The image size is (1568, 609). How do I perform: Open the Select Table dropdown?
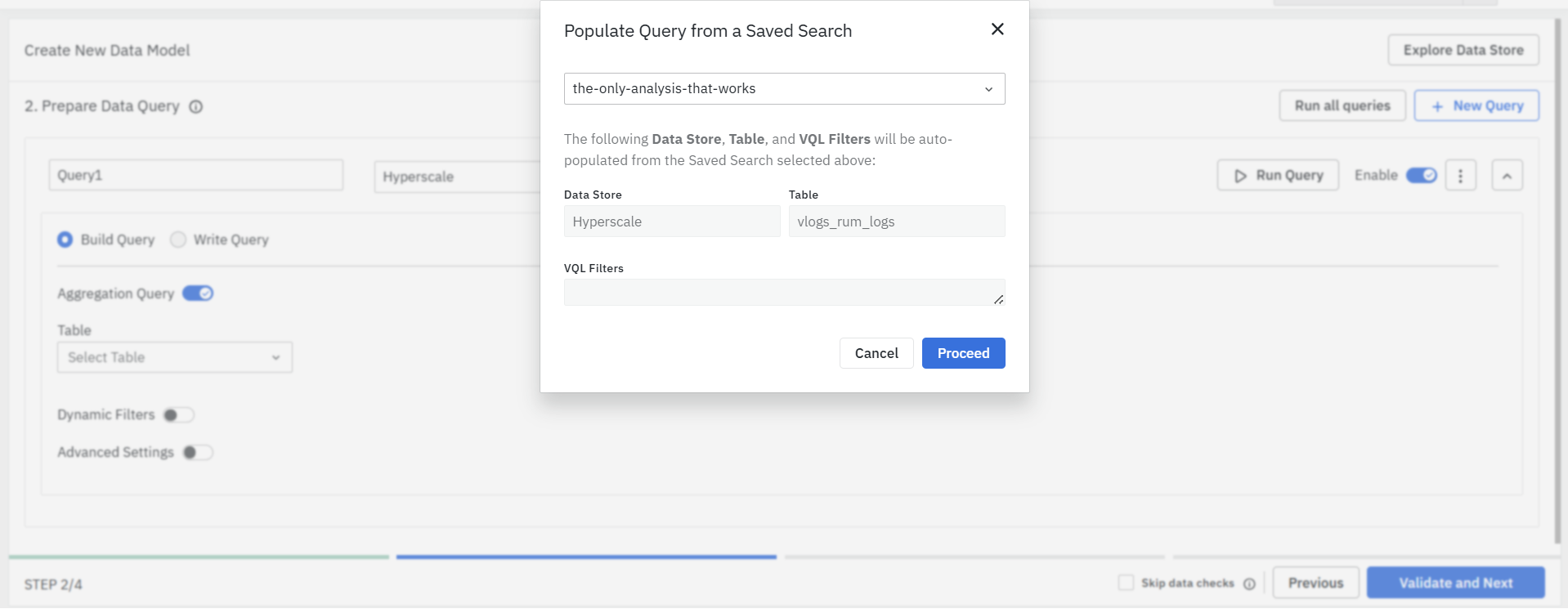[x=174, y=357]
